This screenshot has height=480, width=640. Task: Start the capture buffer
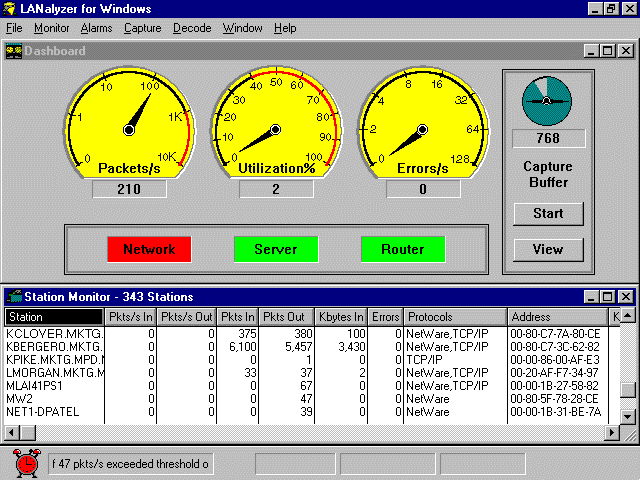pos(548,213)
